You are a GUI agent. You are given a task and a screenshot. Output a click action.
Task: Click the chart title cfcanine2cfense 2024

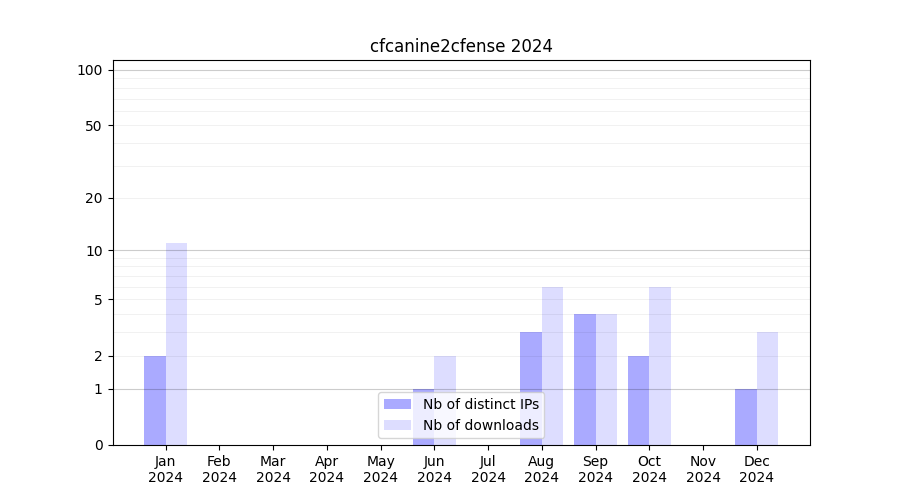tap(461, 46)
